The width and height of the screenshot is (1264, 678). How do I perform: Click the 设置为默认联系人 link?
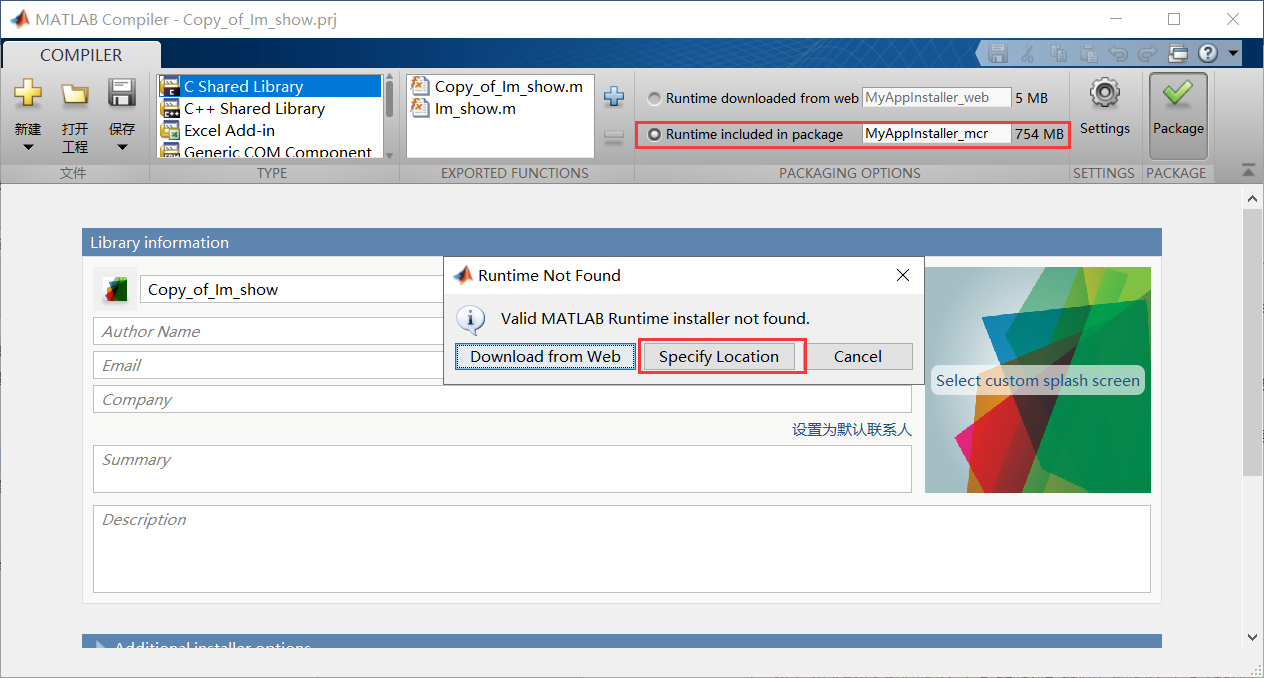(x=853, y=429)
